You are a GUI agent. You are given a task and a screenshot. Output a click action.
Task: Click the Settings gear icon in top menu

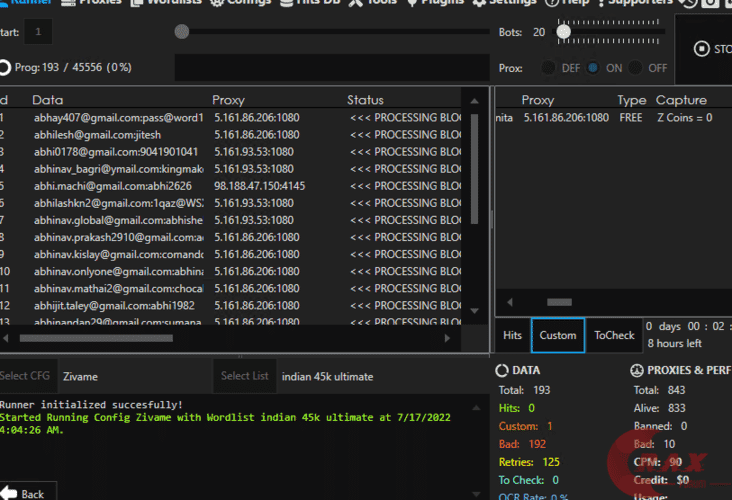tap(478, 3)
